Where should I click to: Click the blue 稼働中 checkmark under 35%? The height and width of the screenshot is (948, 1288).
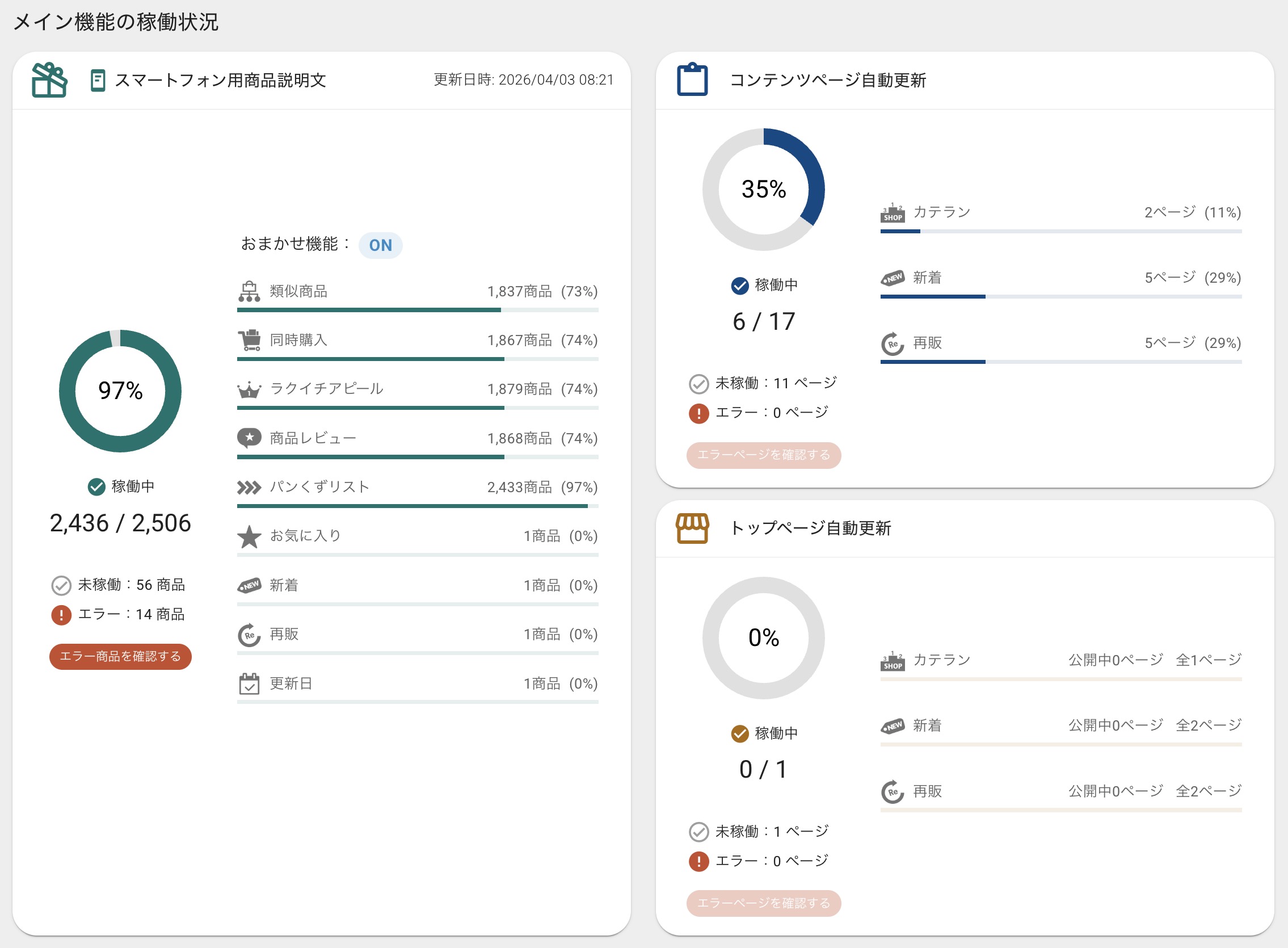740,285
